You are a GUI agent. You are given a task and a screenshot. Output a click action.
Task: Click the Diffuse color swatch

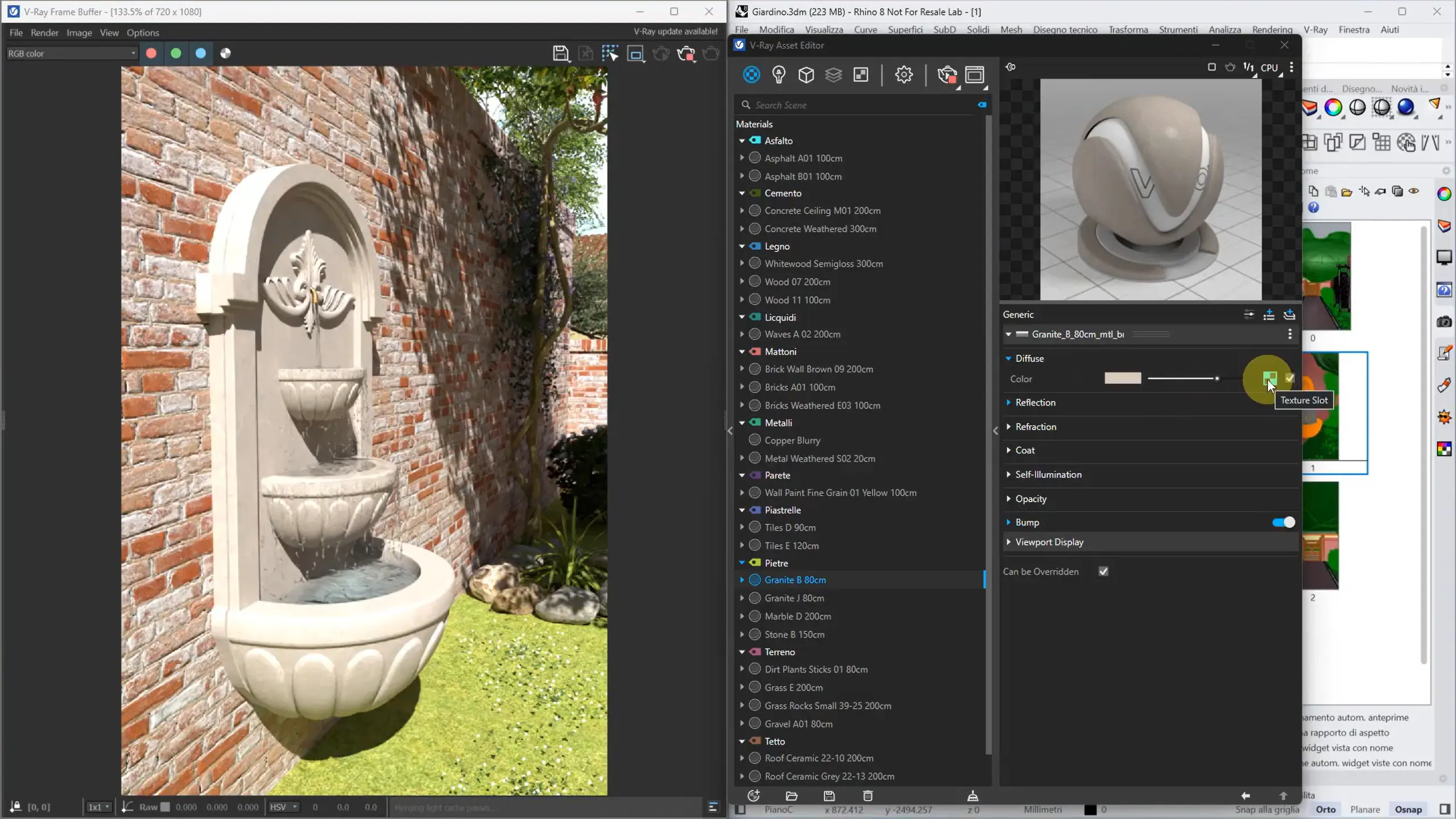(x=1122, y=378)
